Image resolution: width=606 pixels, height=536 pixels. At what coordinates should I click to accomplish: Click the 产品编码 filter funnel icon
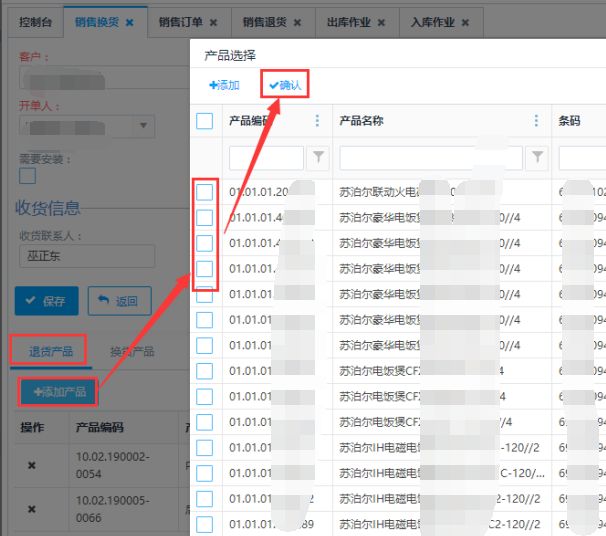pyautogui.click(x=318, y=158)
